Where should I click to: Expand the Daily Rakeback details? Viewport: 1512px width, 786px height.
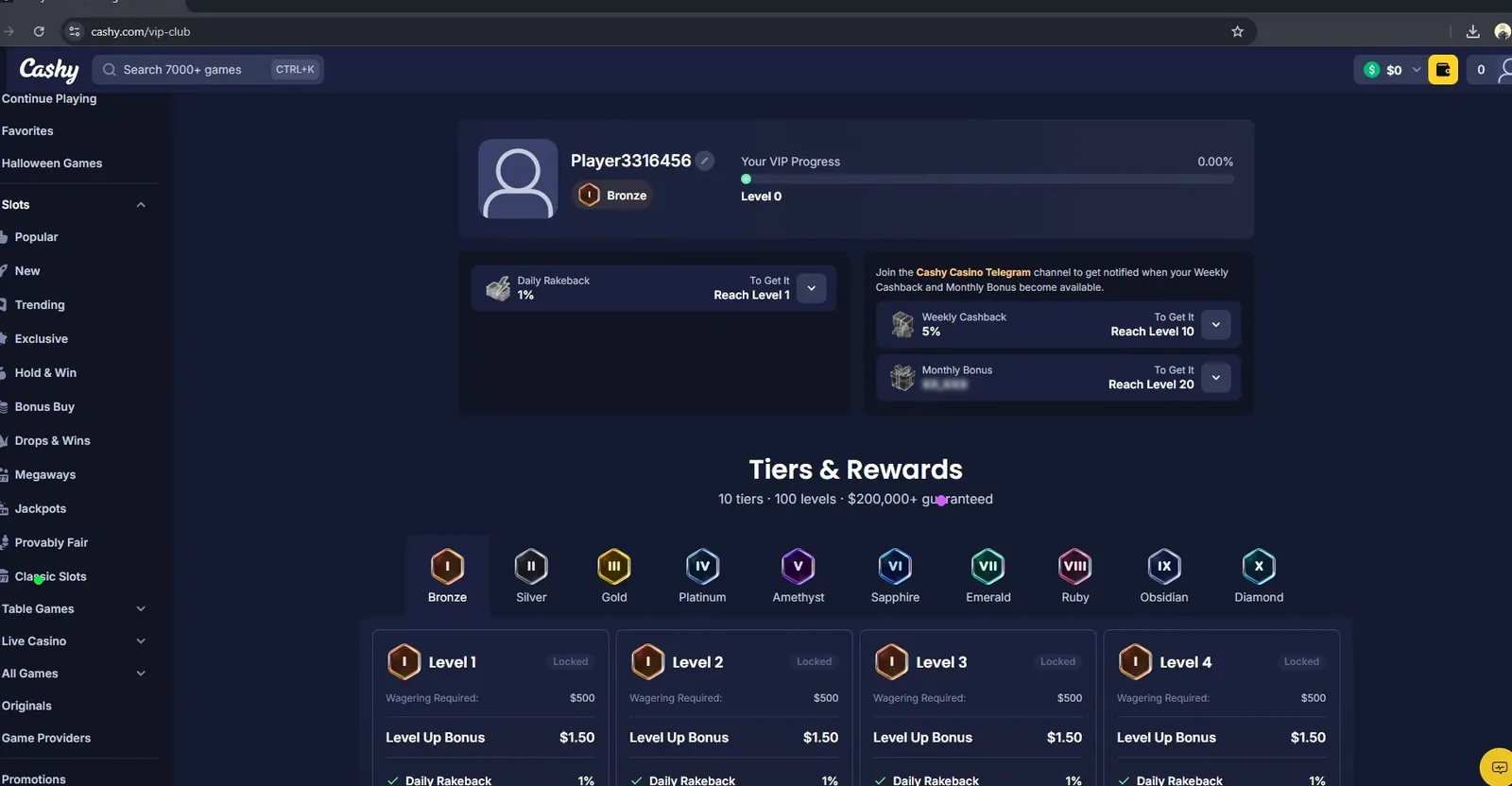811,288
